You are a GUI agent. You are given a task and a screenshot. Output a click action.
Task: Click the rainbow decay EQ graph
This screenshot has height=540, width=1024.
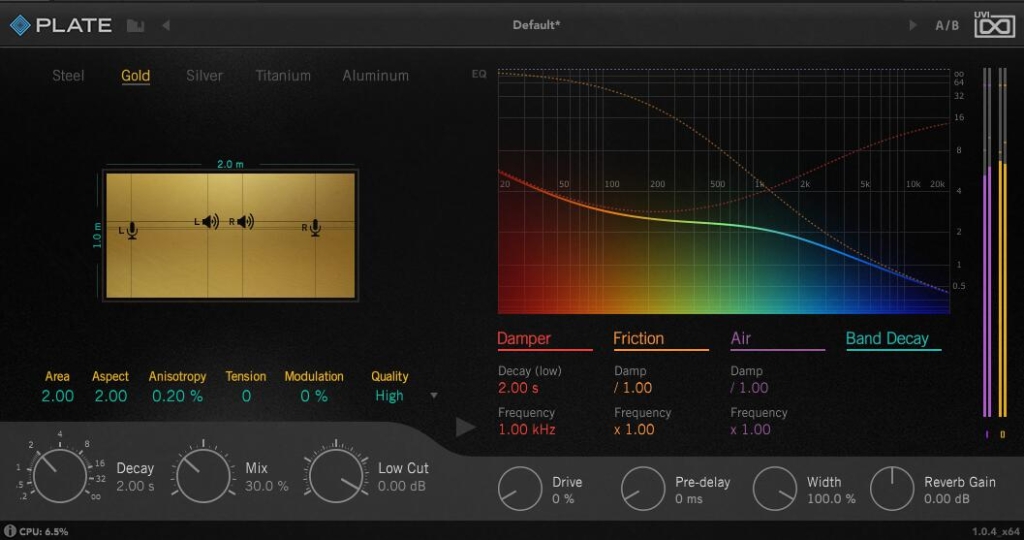(724, 191)
